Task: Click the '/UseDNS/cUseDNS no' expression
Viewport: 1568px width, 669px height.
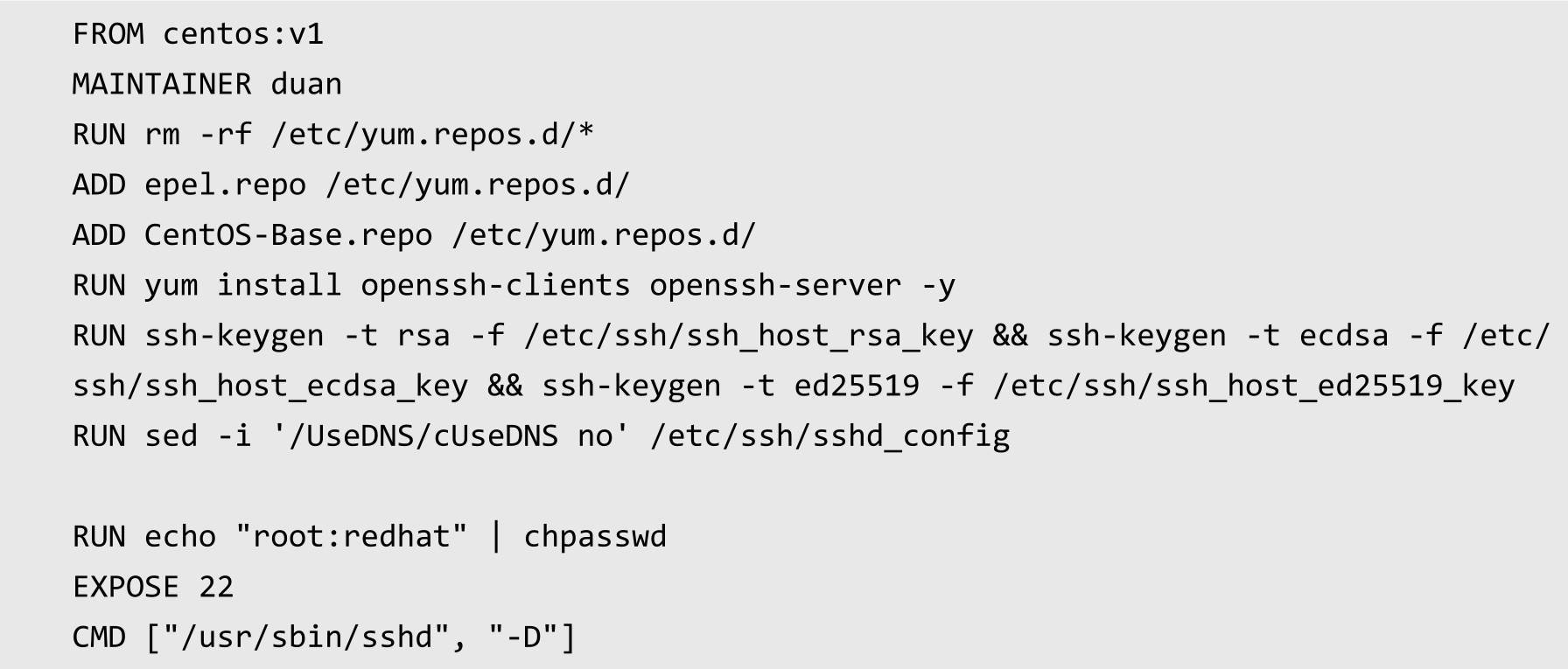Action: [x=451, y=436]
